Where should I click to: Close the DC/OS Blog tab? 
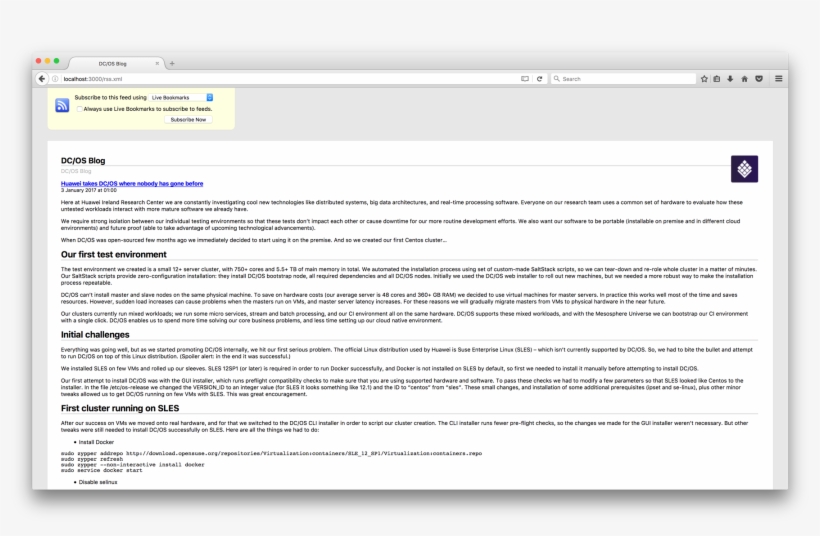(157, 64)
